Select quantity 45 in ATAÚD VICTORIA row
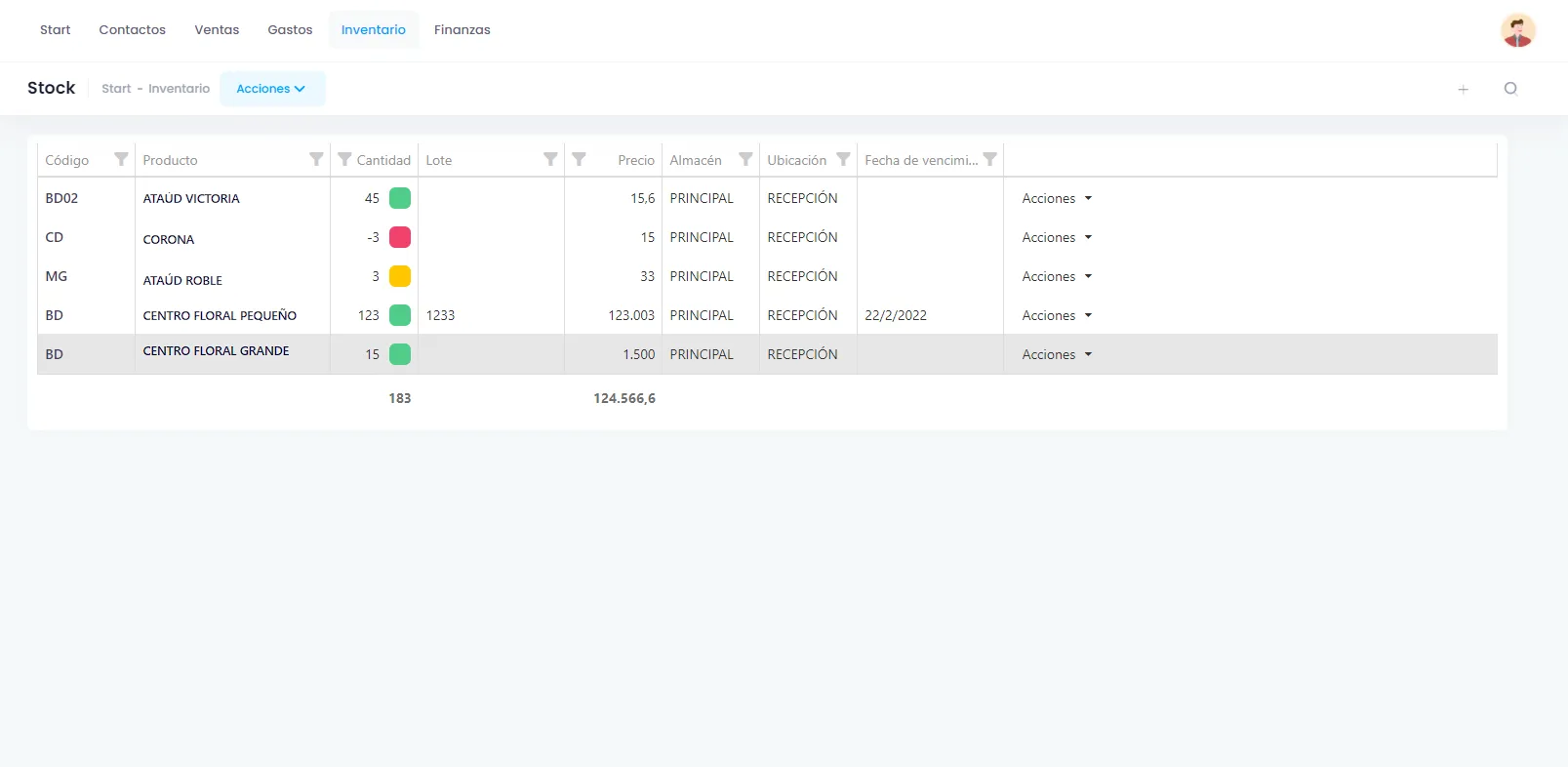1568x767 pixels. pyautogui.click(x=372, y=198)
